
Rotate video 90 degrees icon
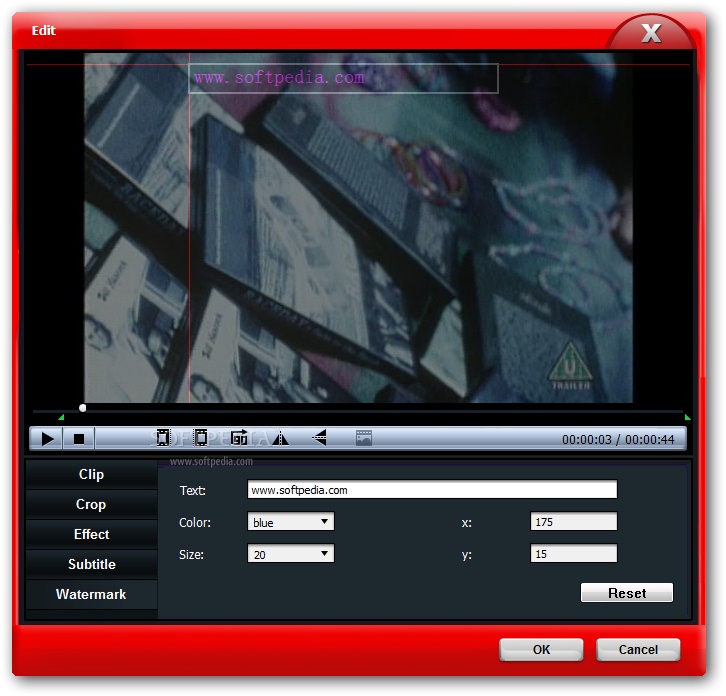click(239, 438)
